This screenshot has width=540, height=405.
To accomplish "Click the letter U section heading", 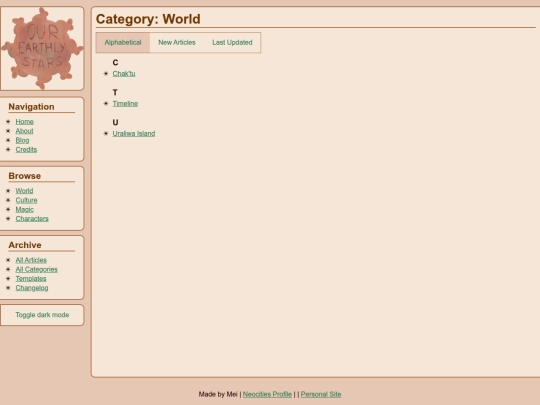I will click(x=115, y=123).
